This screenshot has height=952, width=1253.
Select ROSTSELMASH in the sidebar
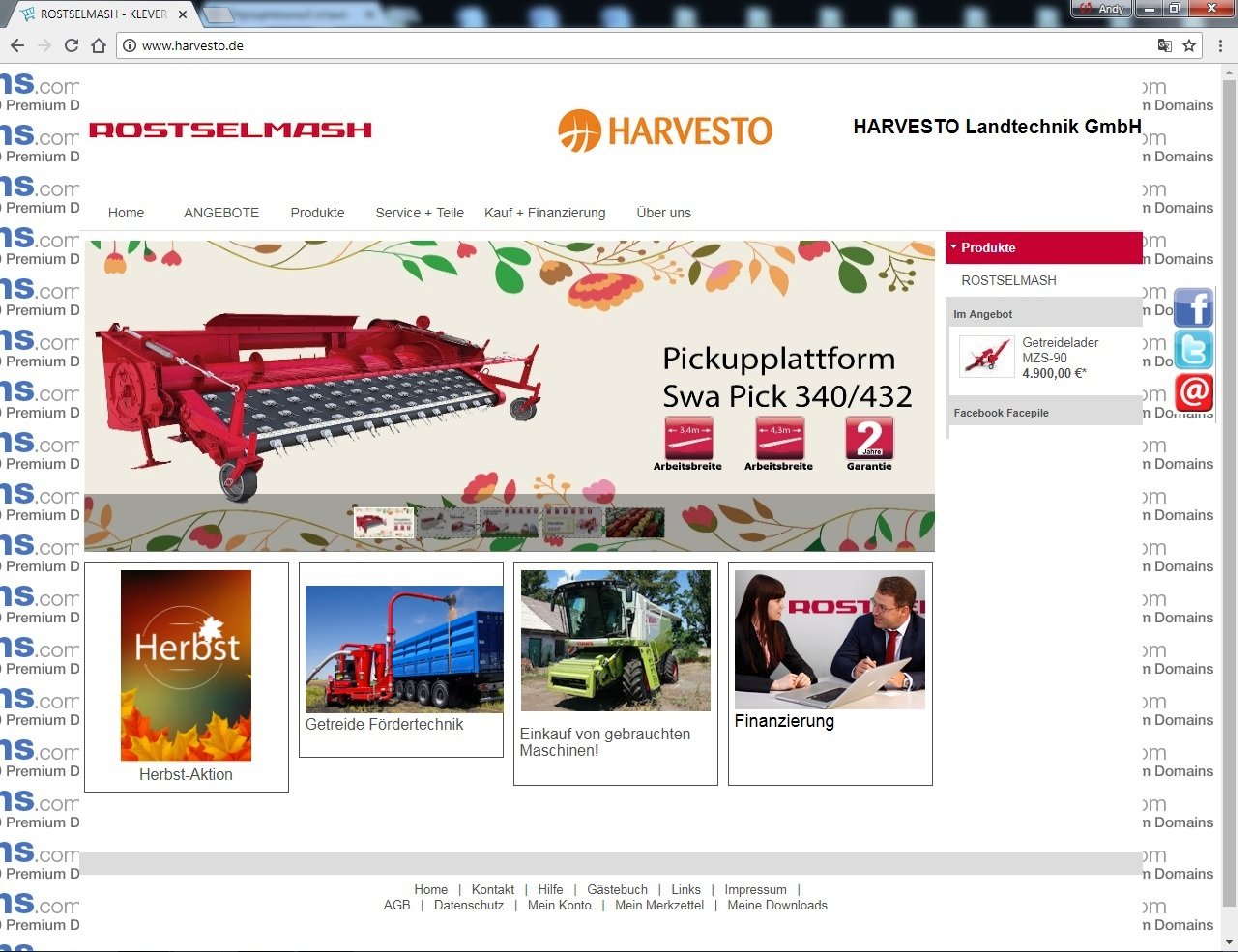pyautogui.click(x=1008, y=280)
